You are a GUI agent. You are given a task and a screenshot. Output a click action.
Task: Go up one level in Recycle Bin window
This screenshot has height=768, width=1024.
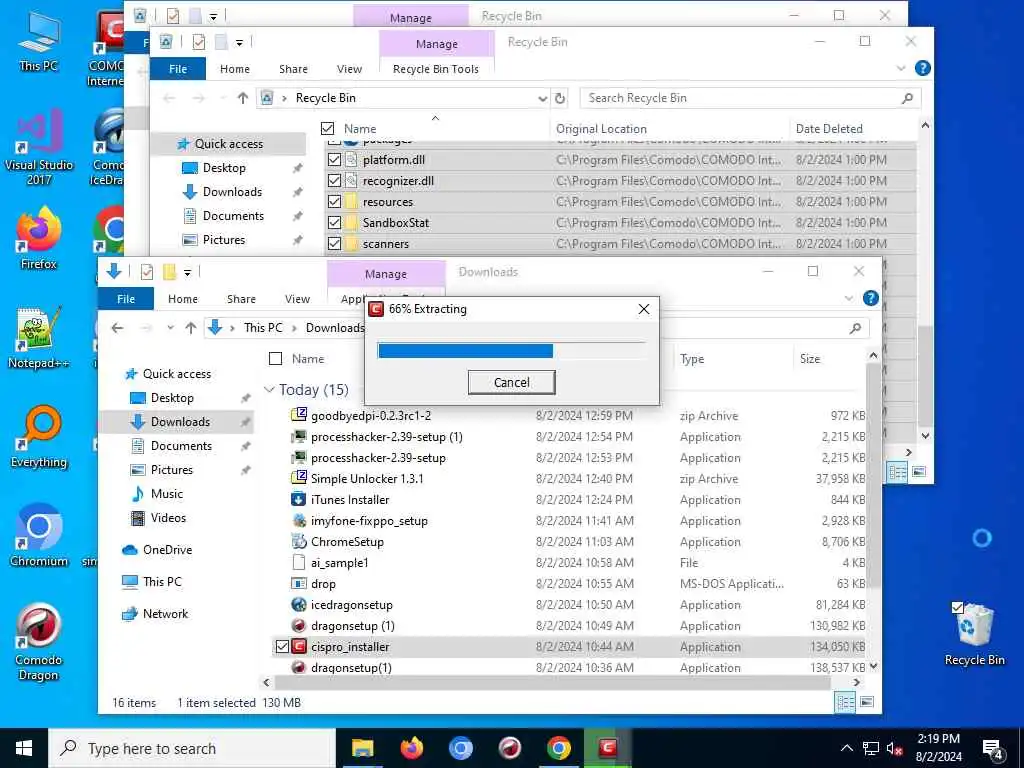point(243,98)
